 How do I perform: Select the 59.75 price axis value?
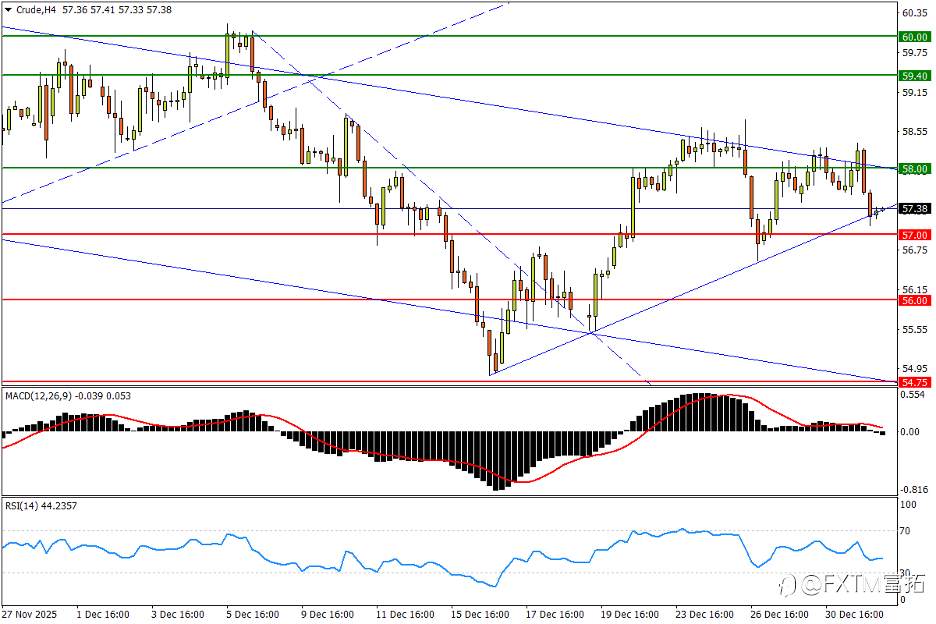(915, 53)
